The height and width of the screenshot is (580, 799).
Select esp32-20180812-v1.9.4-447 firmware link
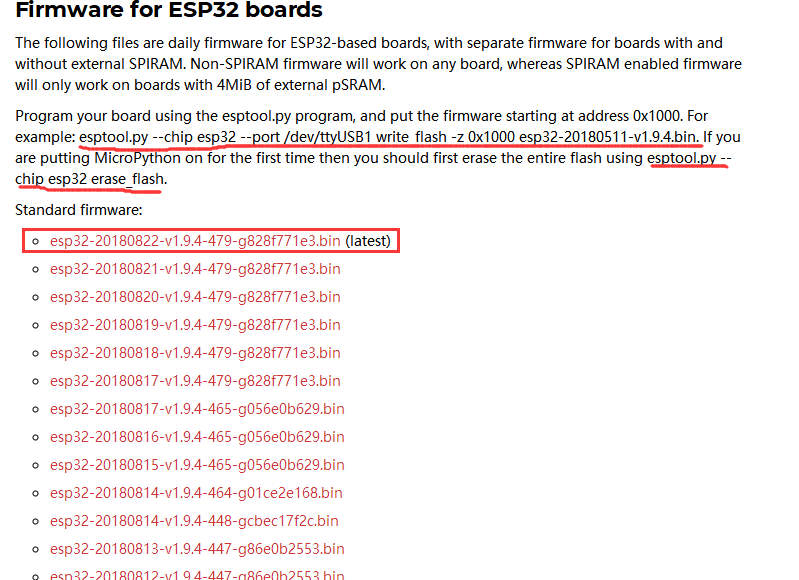click(197, 575)
